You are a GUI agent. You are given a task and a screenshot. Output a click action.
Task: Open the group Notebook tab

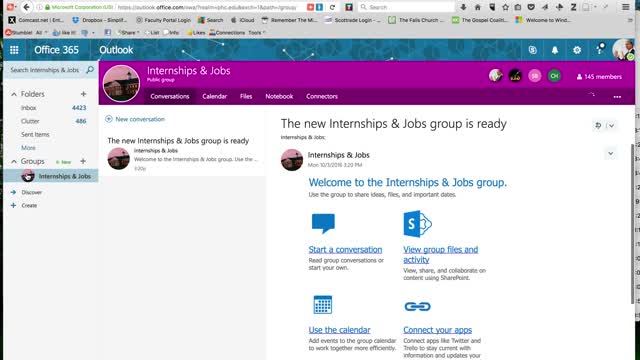pos(279,96)
